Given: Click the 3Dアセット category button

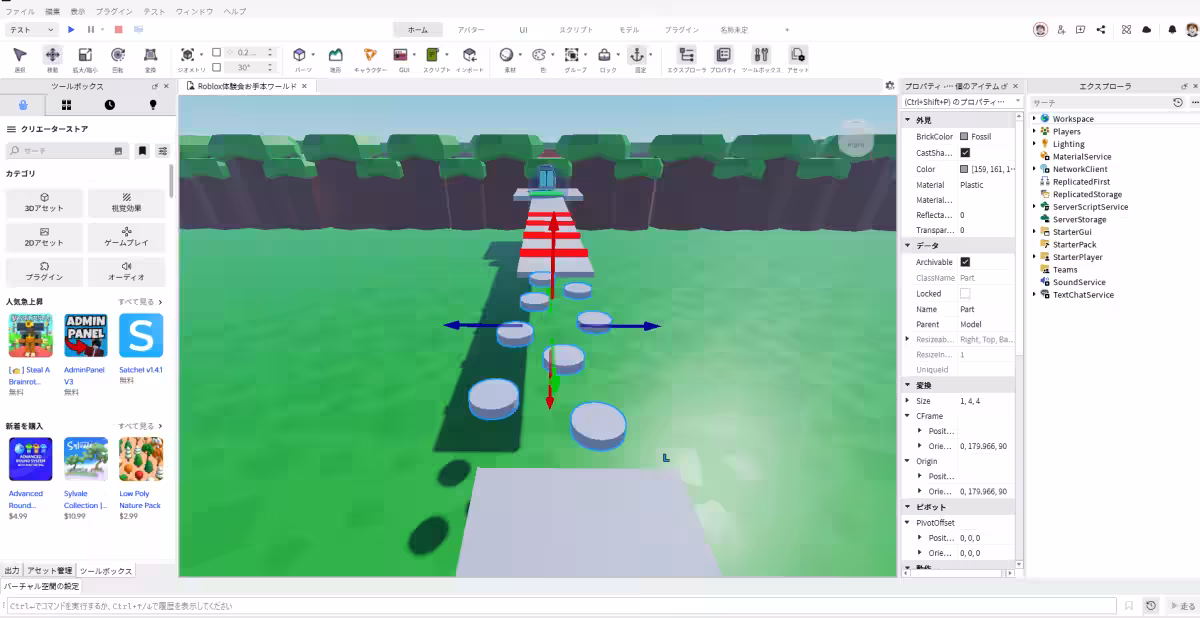Looking at the screenshot, I should click(x=44, y=203).
